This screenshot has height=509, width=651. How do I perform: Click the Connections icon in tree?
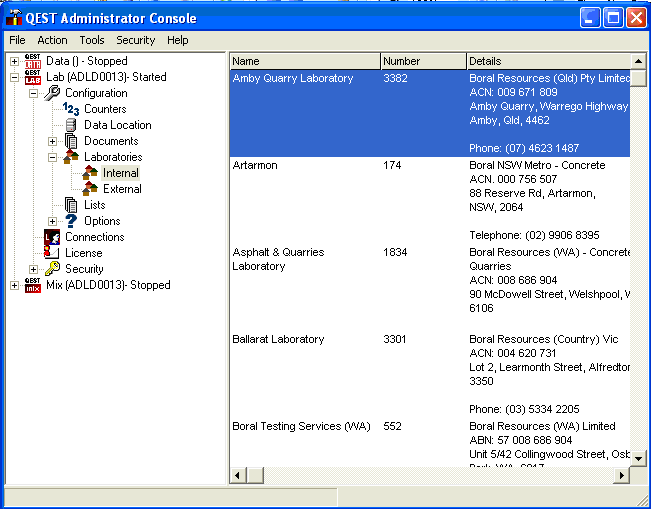pos(52,237)
